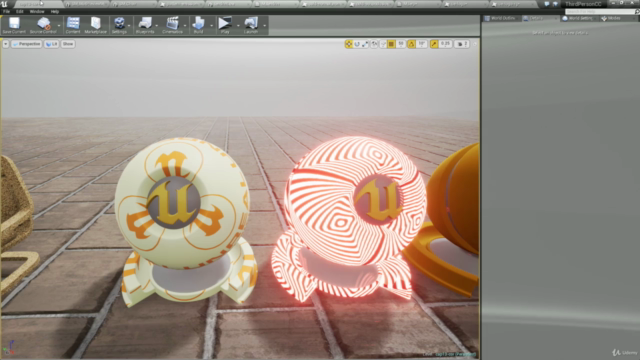Open the Marketplace toolbar icon
The width and height of the screenshot is (640, 360).
pos(96,23)
